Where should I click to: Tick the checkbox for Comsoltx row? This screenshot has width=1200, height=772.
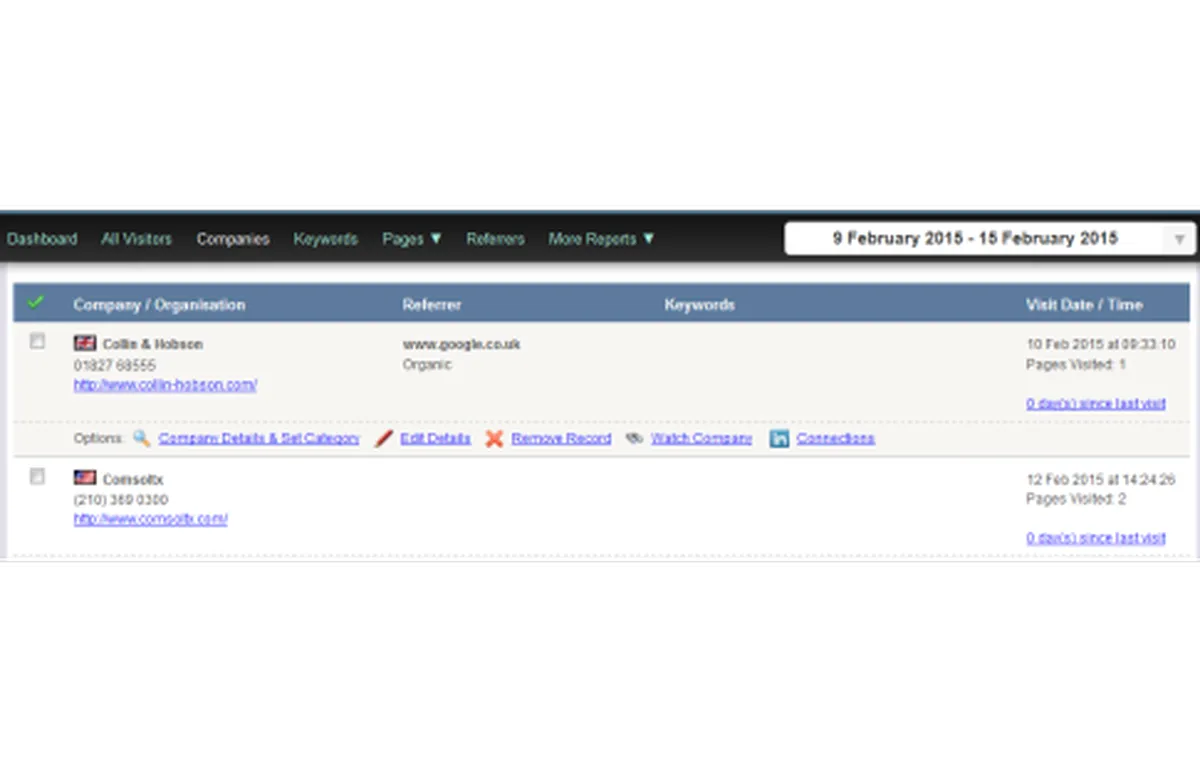point(37,477)
